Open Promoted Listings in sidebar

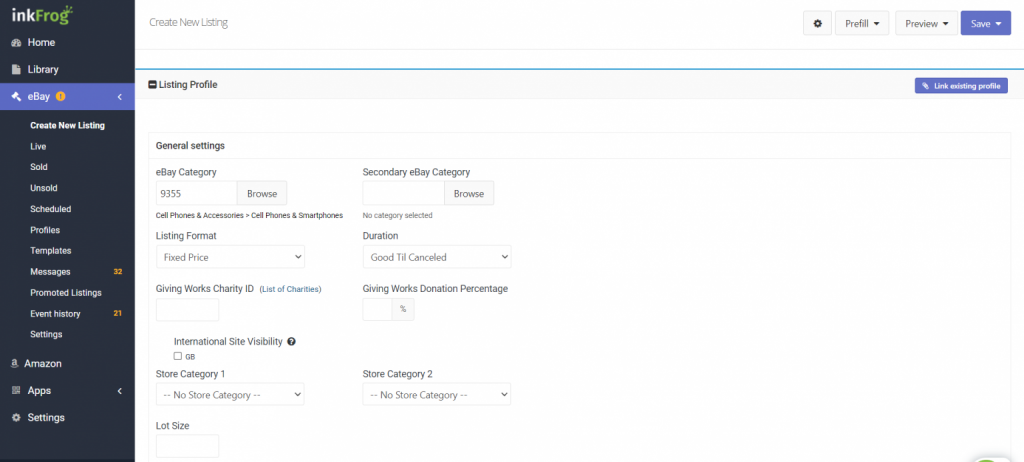click(x=66, y=293)
